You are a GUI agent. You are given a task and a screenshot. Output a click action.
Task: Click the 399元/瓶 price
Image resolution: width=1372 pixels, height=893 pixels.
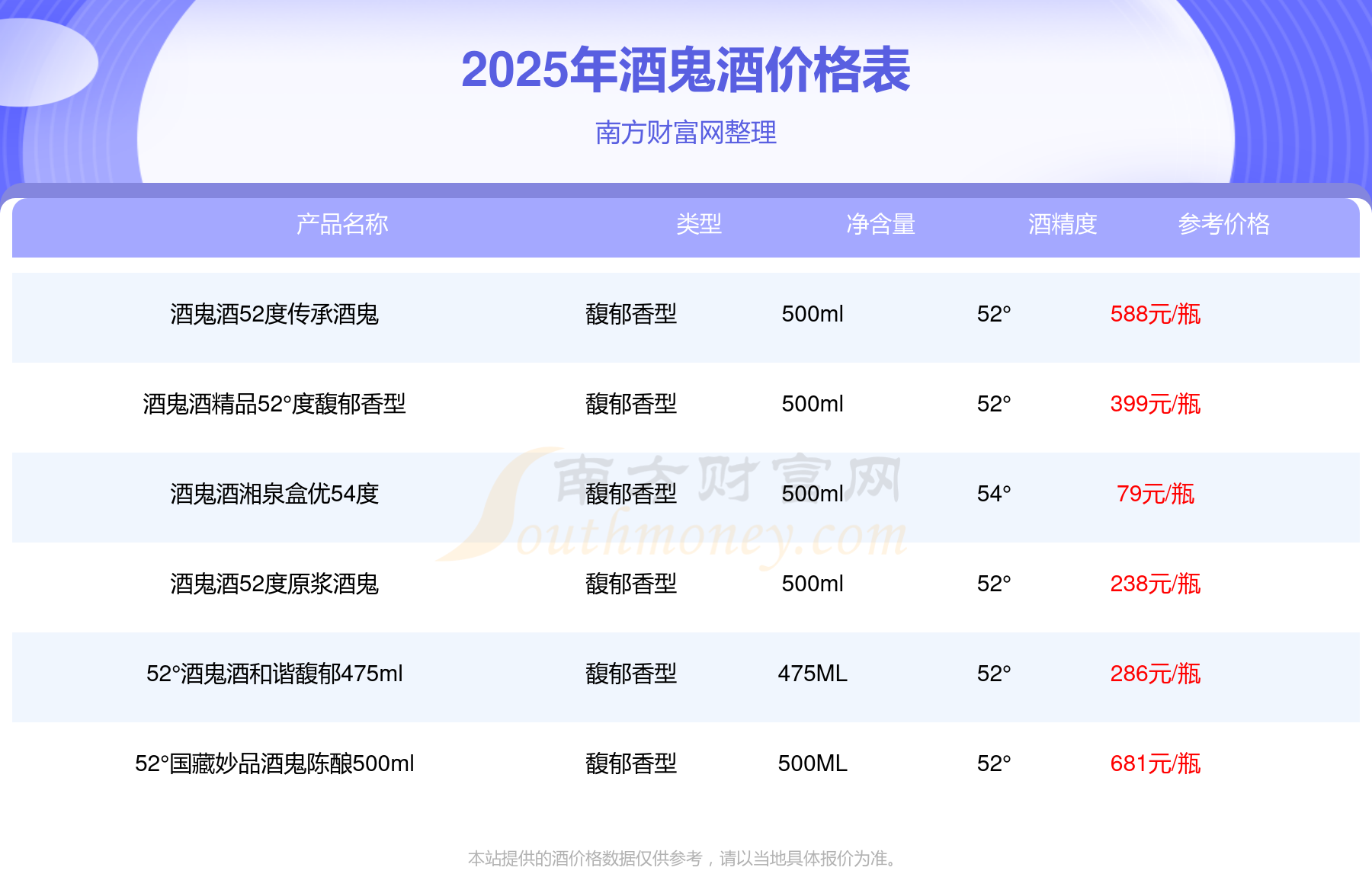point(1155,404)
